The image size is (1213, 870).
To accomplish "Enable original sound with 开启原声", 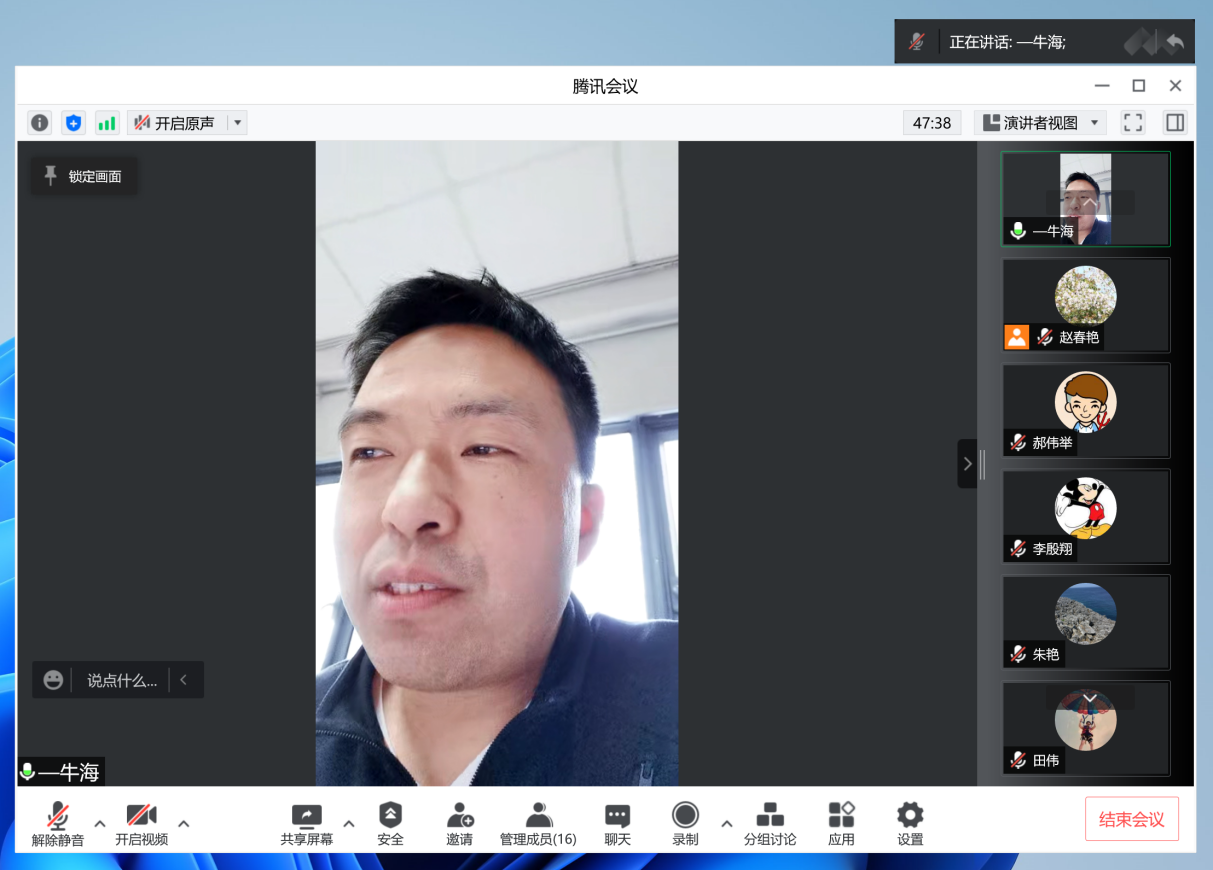I will pos(175,123).
